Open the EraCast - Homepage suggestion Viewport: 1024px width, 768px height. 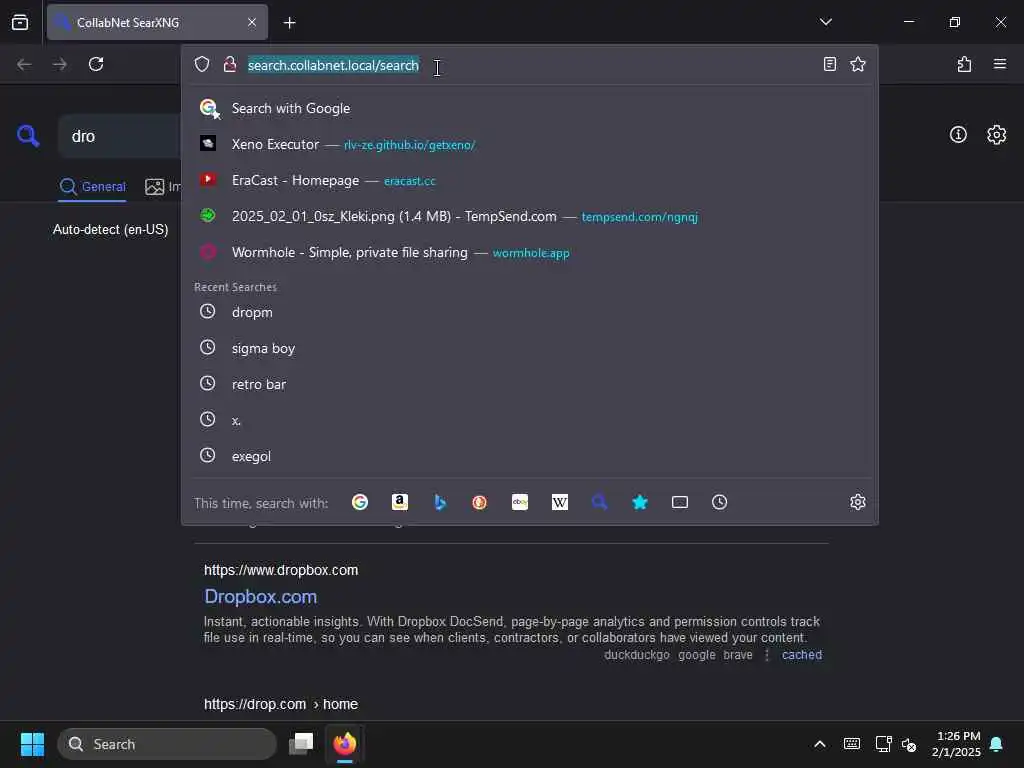(x=530, y=180)
